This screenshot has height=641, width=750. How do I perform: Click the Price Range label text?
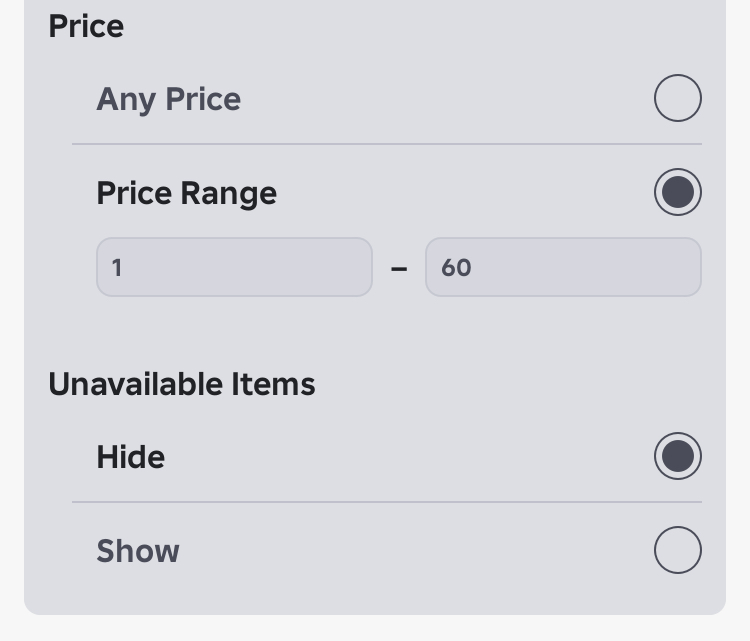point(186,193)
